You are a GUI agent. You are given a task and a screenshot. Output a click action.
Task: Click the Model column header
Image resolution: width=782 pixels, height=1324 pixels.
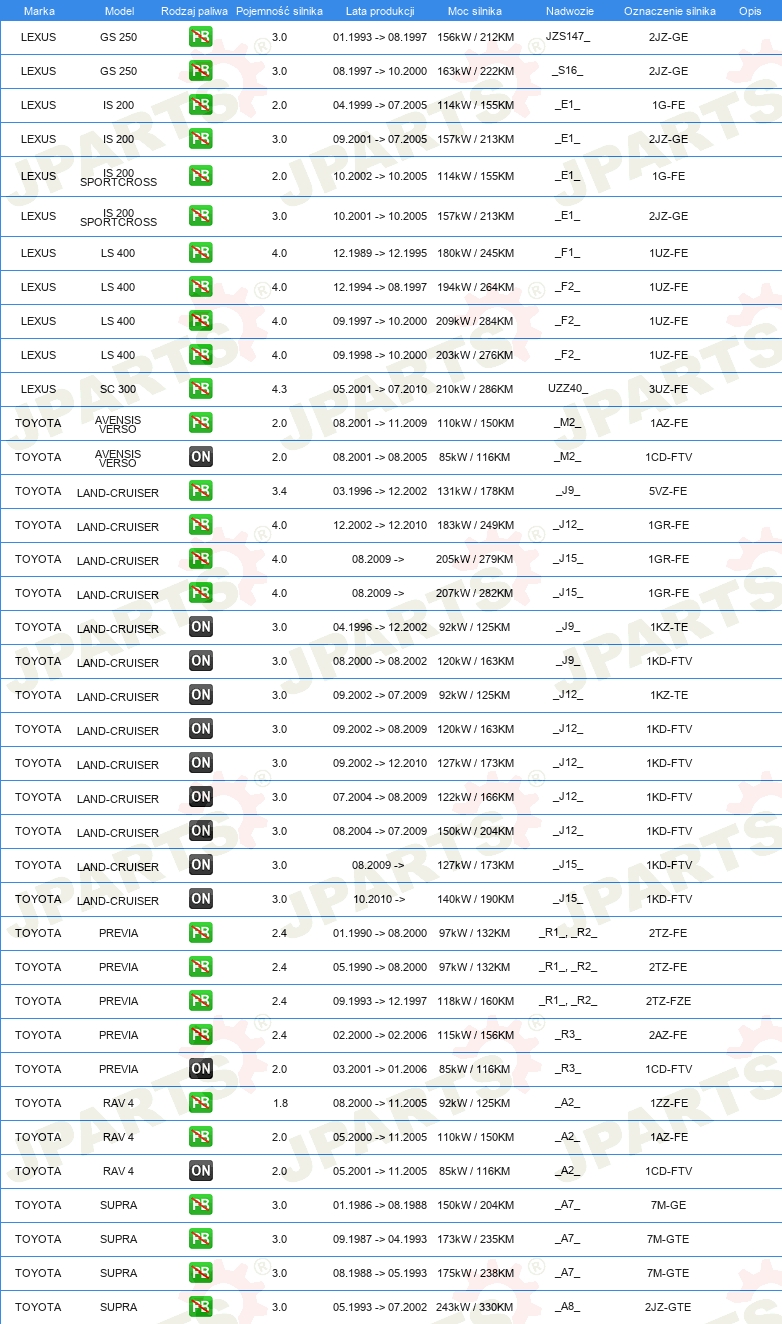[119, 11]
